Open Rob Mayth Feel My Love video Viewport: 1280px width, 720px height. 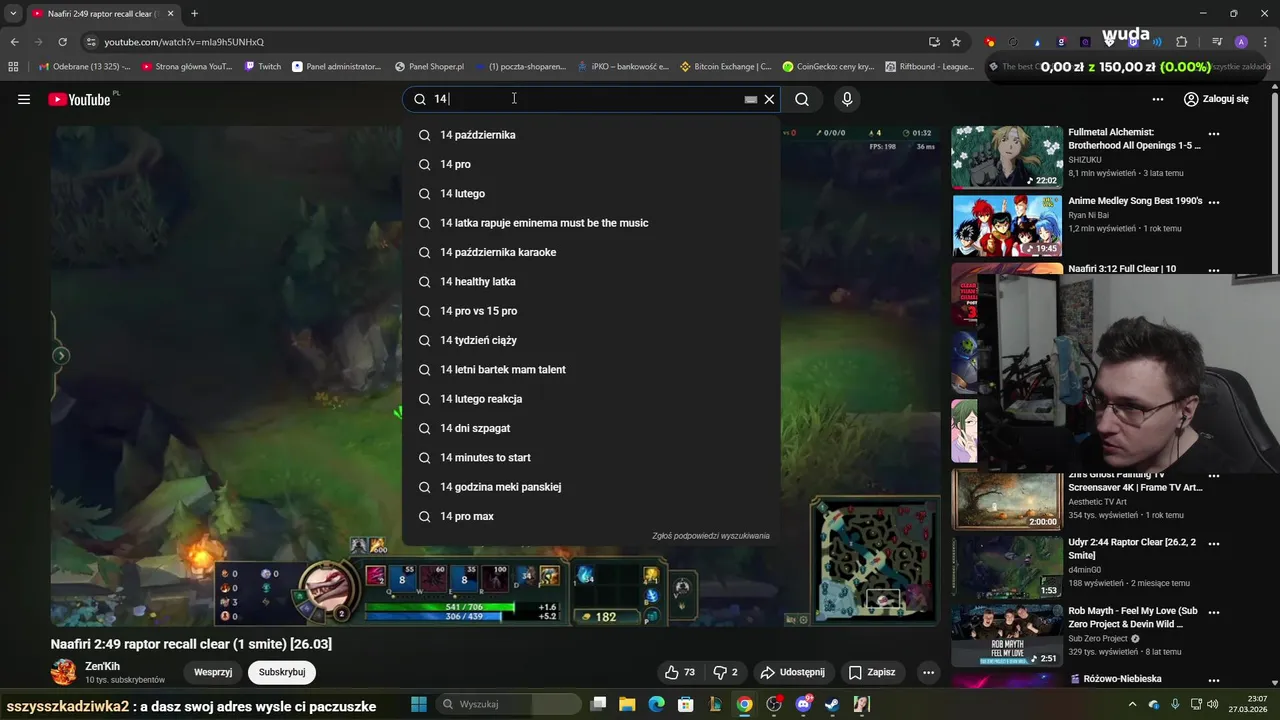tap(1007, 636)
